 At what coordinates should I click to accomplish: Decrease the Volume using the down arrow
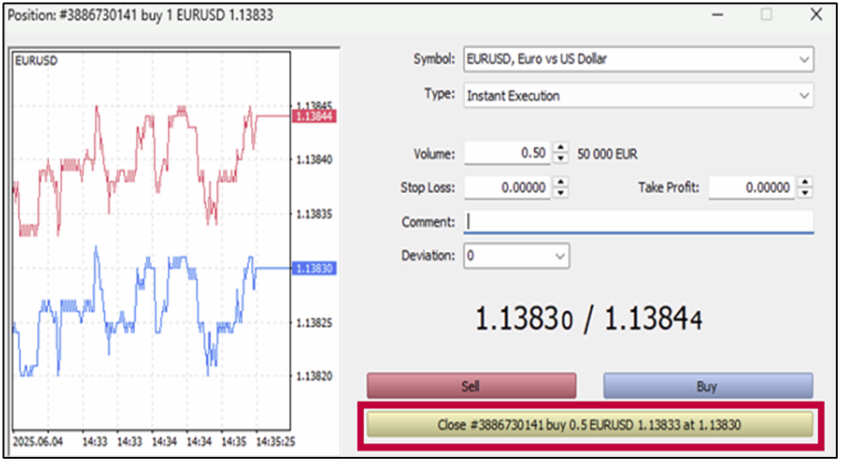(x=560, y=159)
